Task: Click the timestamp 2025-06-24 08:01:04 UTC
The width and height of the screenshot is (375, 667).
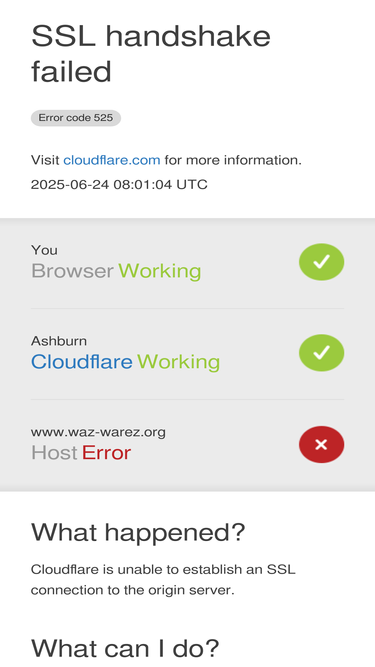Action: point(119,185)
